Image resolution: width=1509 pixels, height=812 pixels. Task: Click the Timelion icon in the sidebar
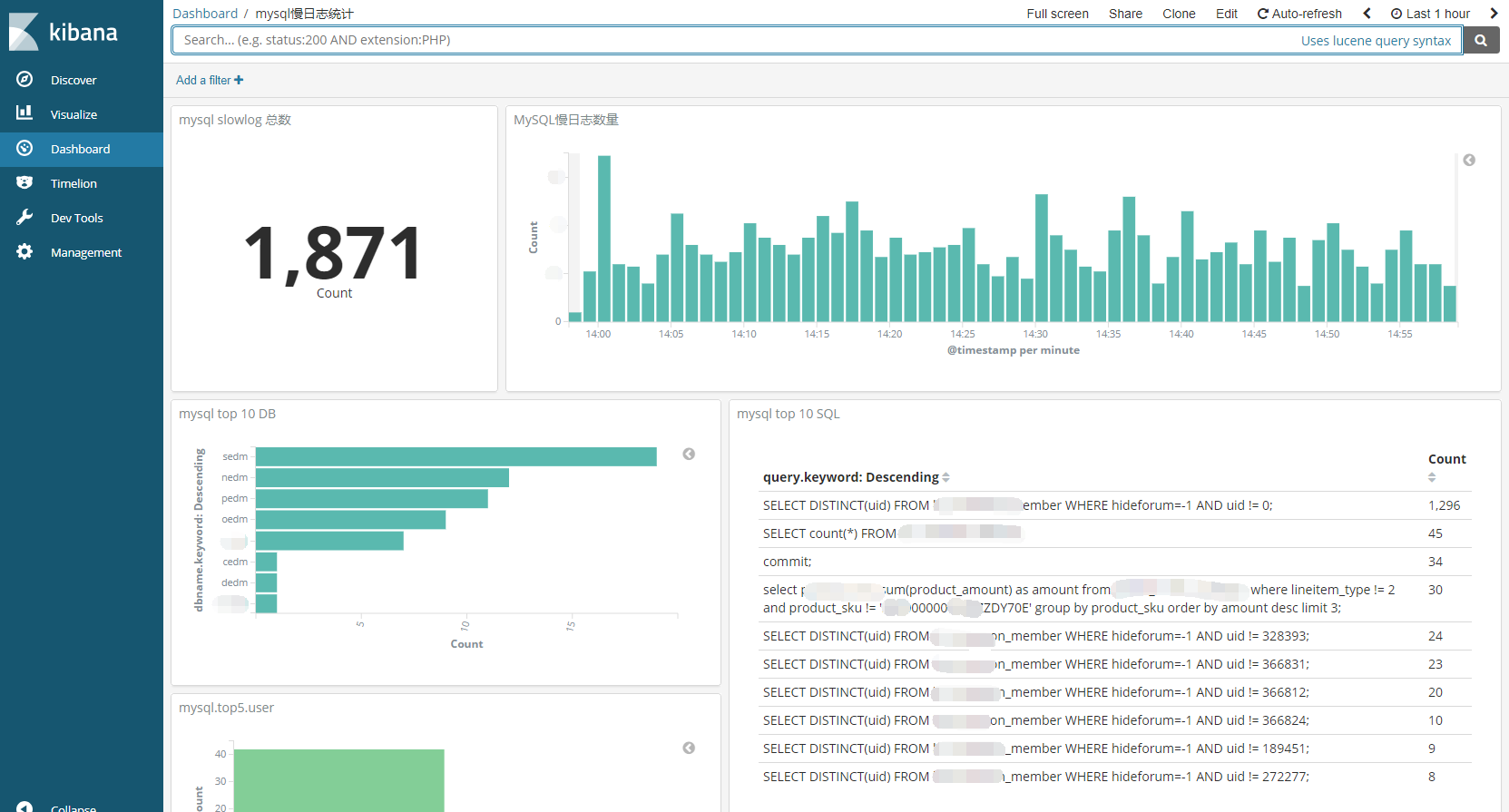(x=24, y=183)
